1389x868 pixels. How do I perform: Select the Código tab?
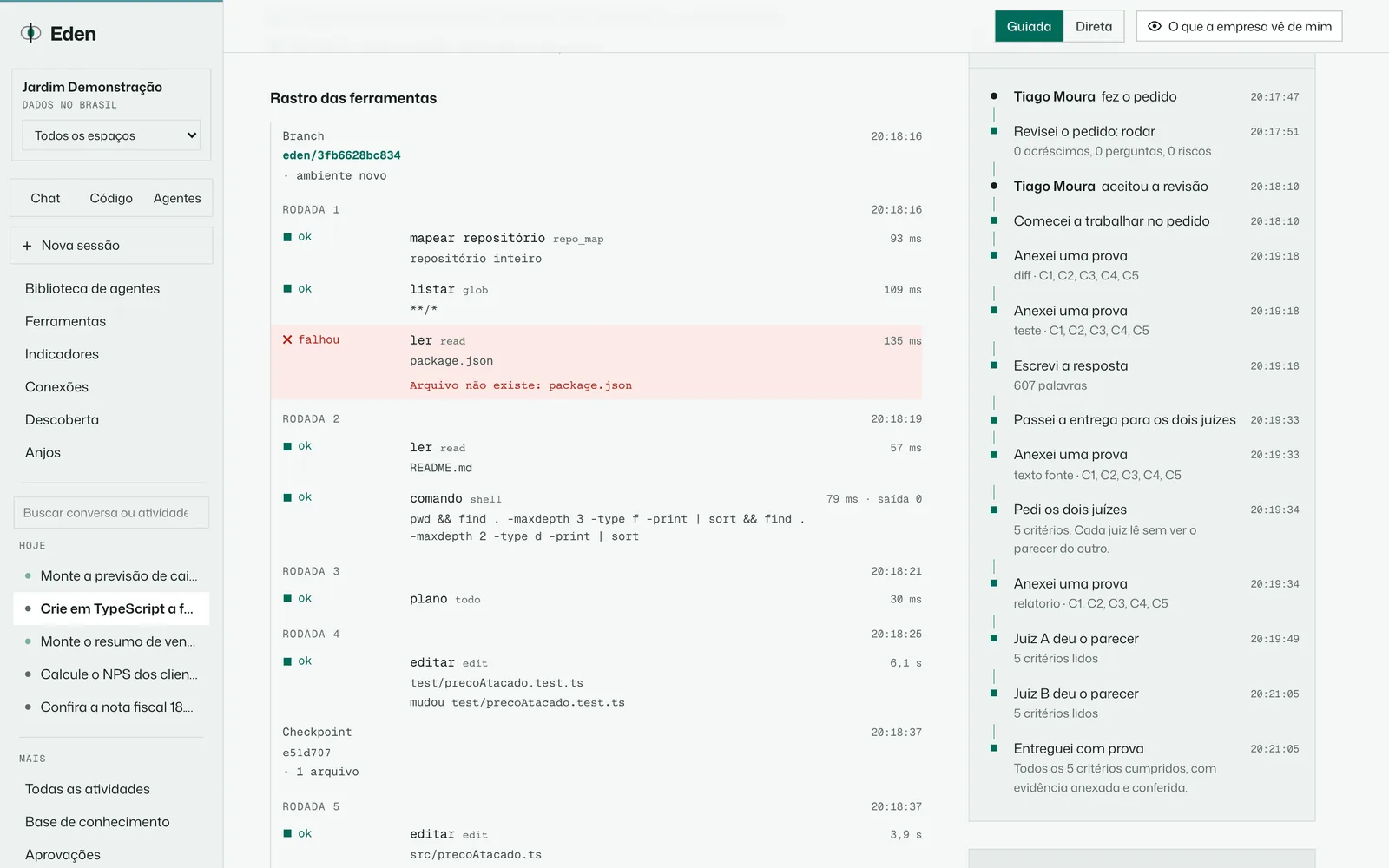coord(111,198)
